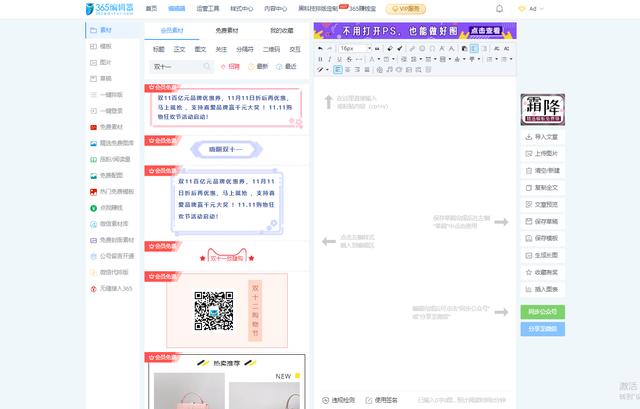Image resolution: width=640 pixels, height=409 pixels.
Task: Select the 关注 material category
Action: click(x=221, y=49)
